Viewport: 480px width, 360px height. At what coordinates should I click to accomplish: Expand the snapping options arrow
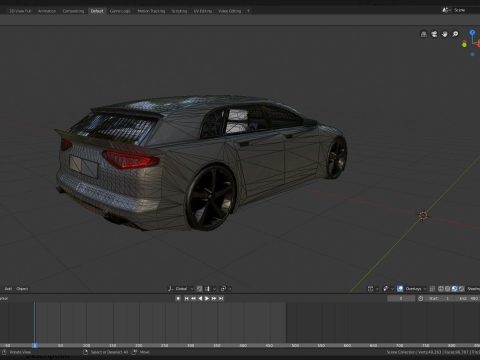coord(214,289)
